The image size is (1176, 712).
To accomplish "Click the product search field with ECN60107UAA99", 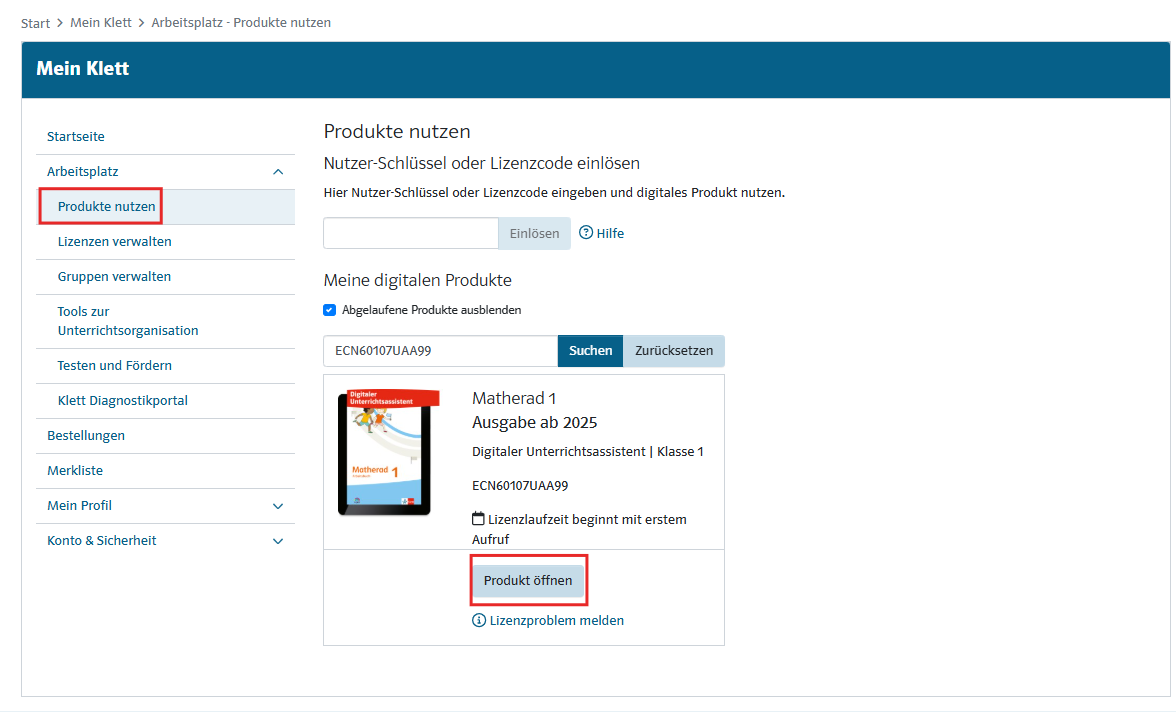I will coord(441,350).
